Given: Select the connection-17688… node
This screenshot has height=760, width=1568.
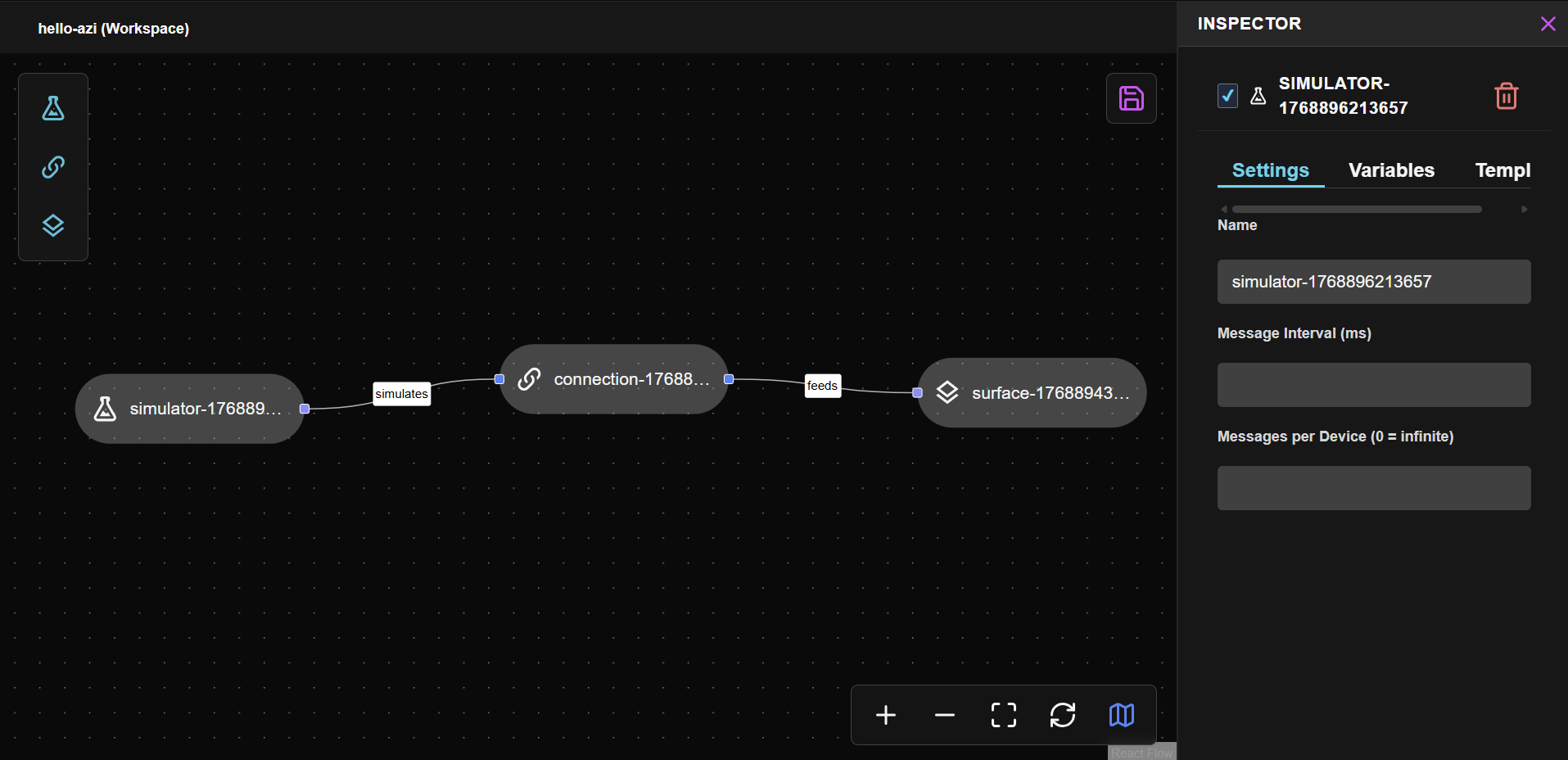Looking at the screenshot, I should [614, 379].
